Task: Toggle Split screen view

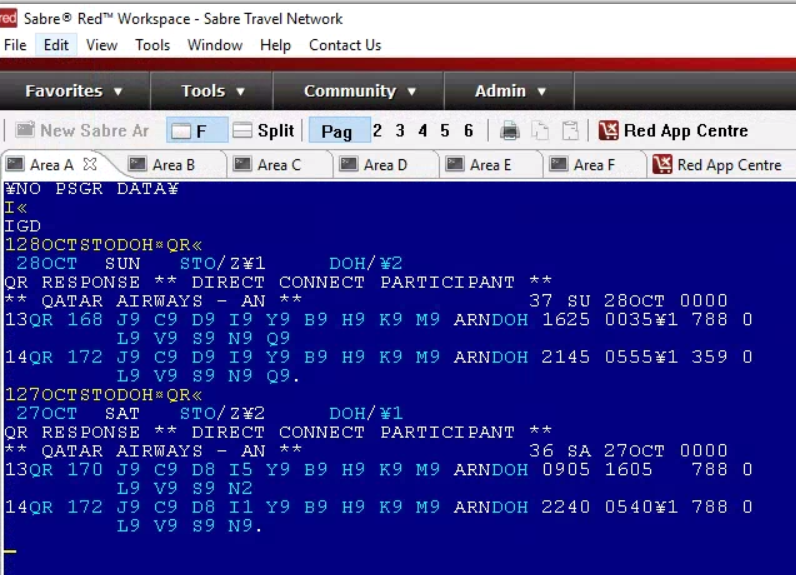Action: (x=264, y=131)
